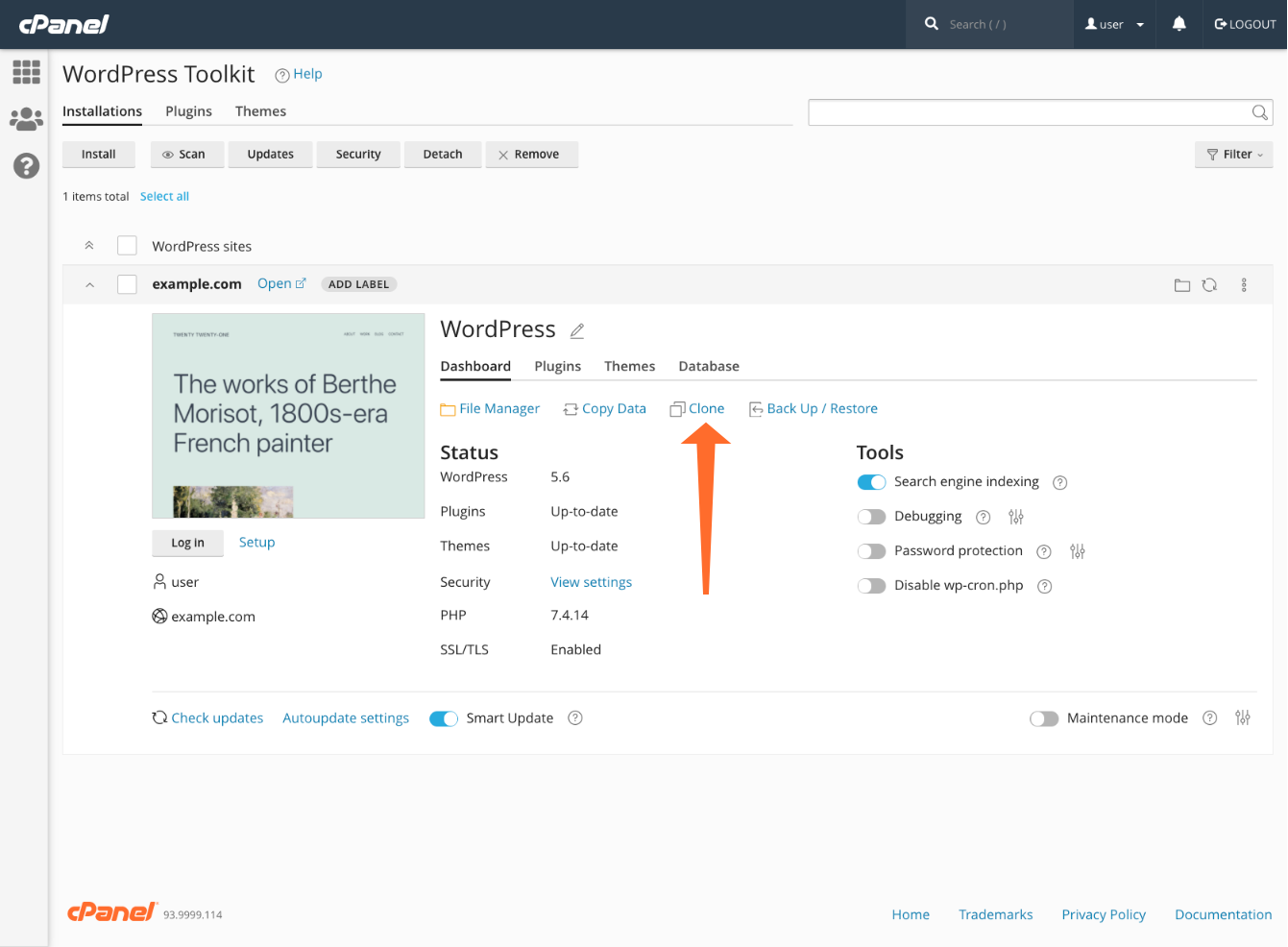
Task: Open the kebab menu on the example.com row
Action: [1243, 284]
